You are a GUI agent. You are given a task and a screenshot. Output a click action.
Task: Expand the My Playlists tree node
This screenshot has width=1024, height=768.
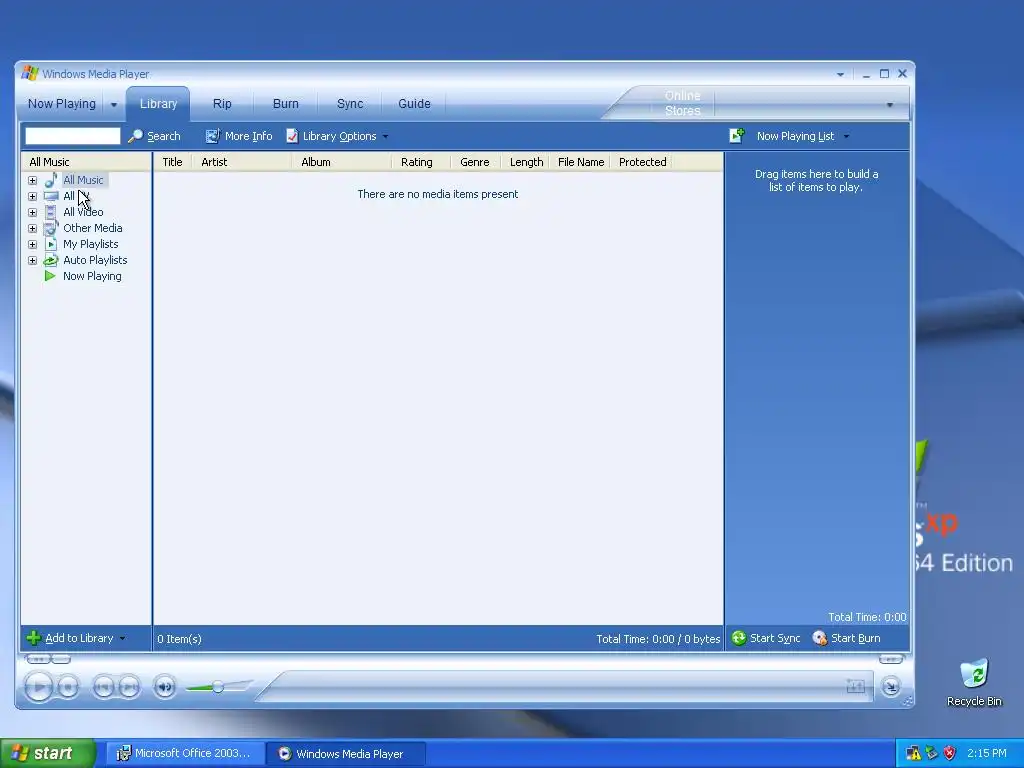32,244
